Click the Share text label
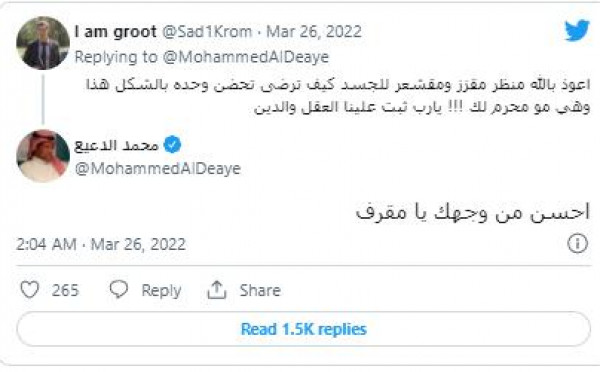The image size is (600, 372). coord(260,290)
